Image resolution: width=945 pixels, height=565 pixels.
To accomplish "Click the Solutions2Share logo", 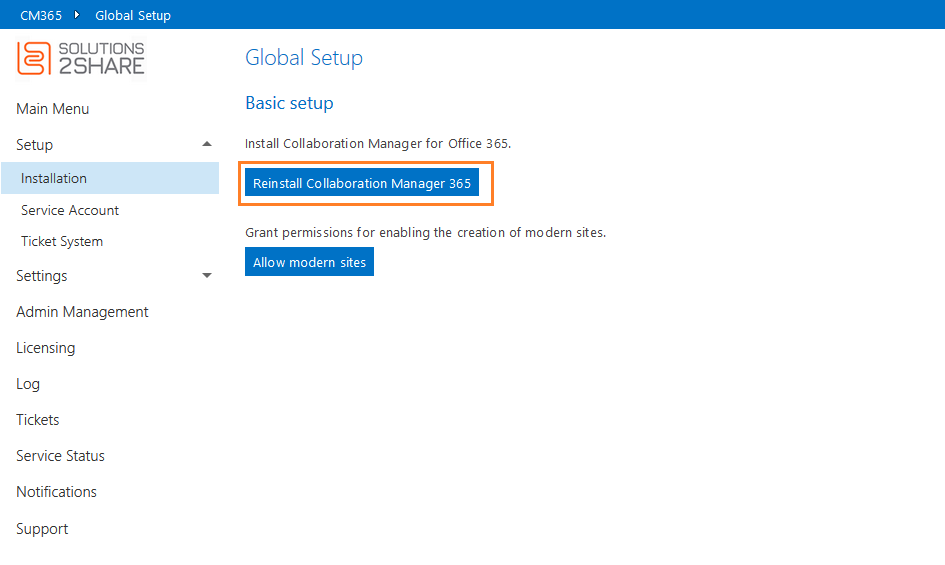I will (x=81, y=58).
